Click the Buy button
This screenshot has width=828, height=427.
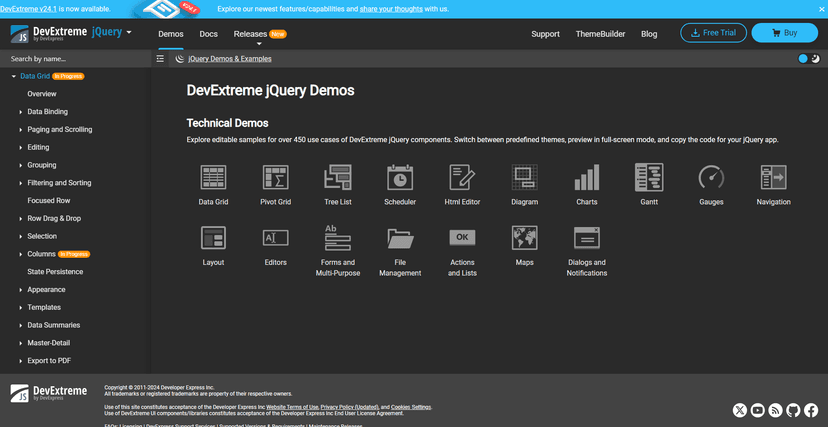785,33
